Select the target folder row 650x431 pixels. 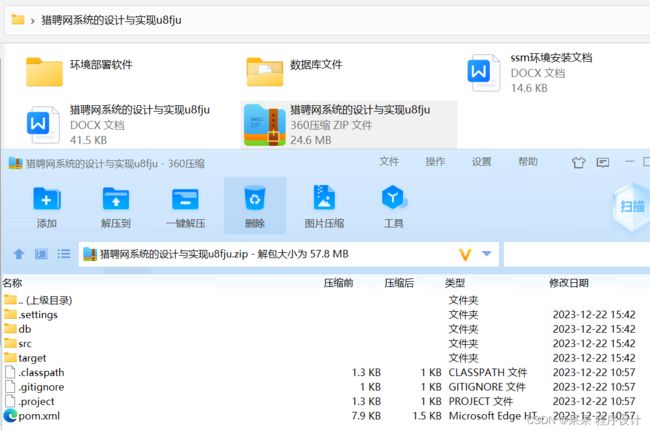click(325, 358)
